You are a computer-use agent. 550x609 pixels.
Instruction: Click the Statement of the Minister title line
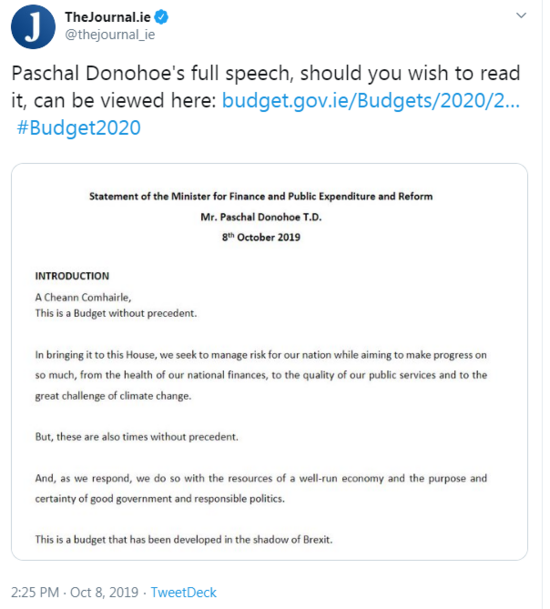[261, 197]
